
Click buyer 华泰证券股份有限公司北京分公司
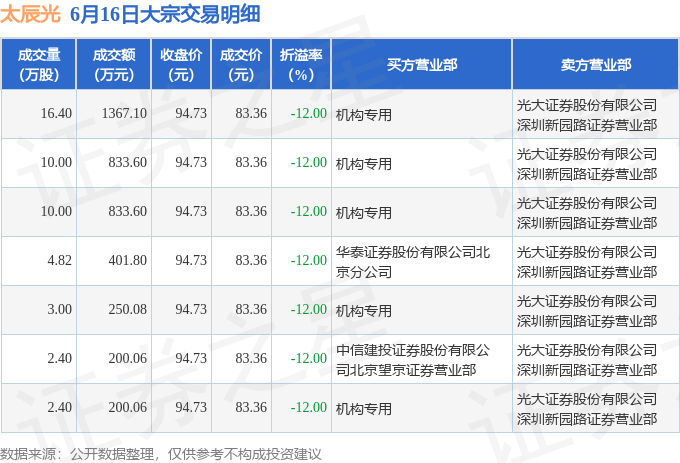click(413, 262)
